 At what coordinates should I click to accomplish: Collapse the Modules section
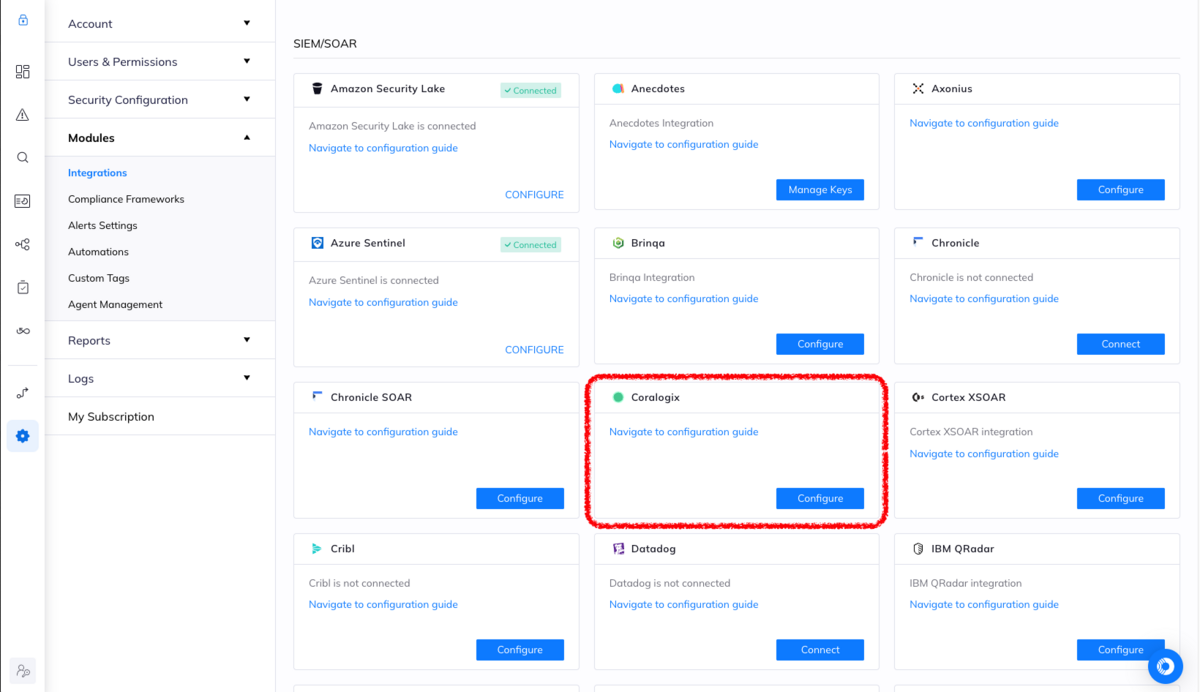pos(160,137)
